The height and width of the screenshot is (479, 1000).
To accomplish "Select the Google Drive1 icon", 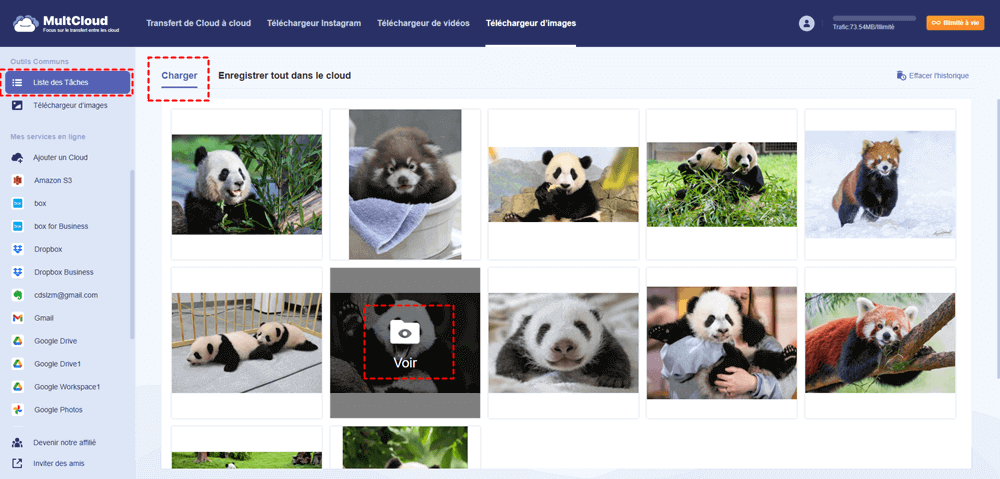I will (17, 364).
